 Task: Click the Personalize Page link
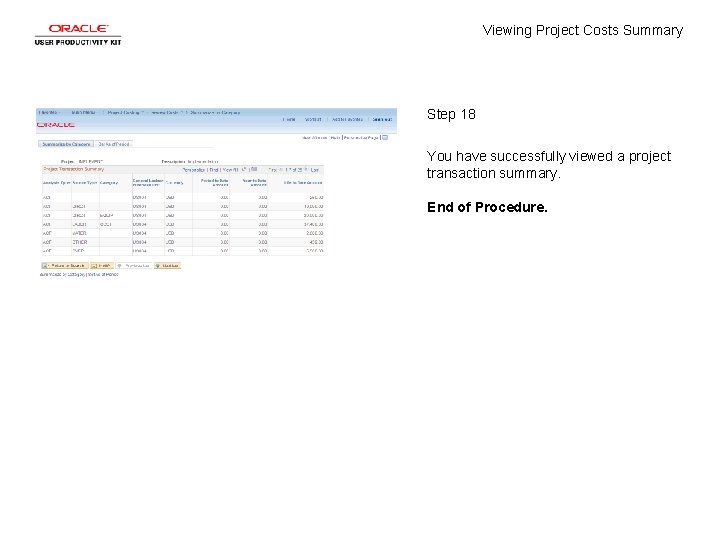tap(361, 138)
